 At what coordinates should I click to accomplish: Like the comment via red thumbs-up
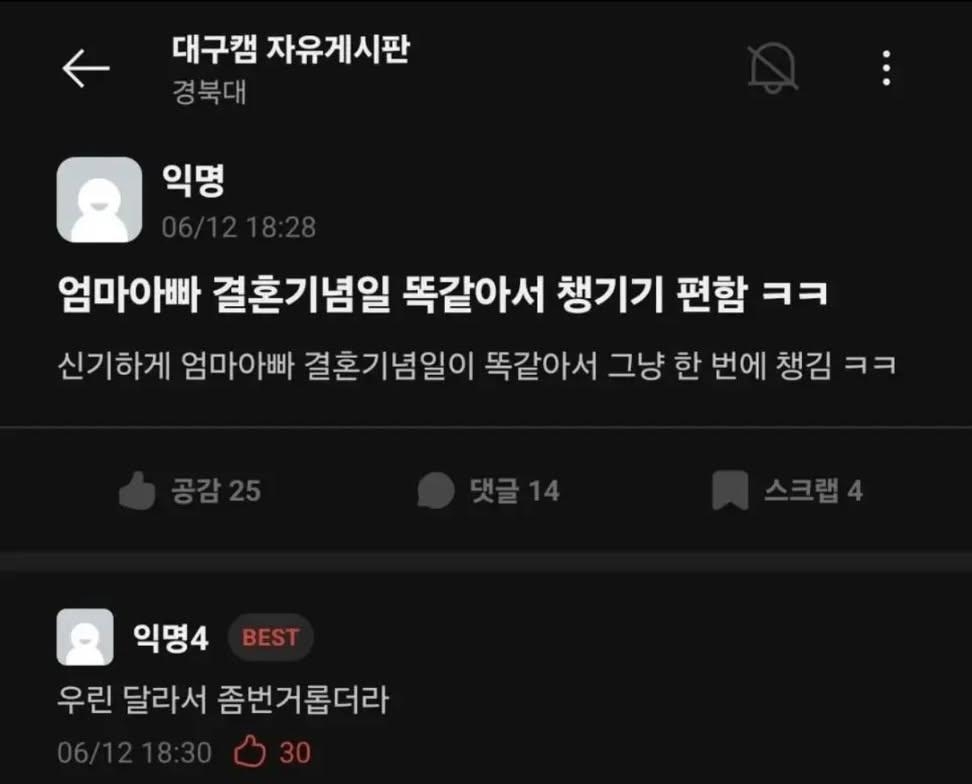(250, 752)
